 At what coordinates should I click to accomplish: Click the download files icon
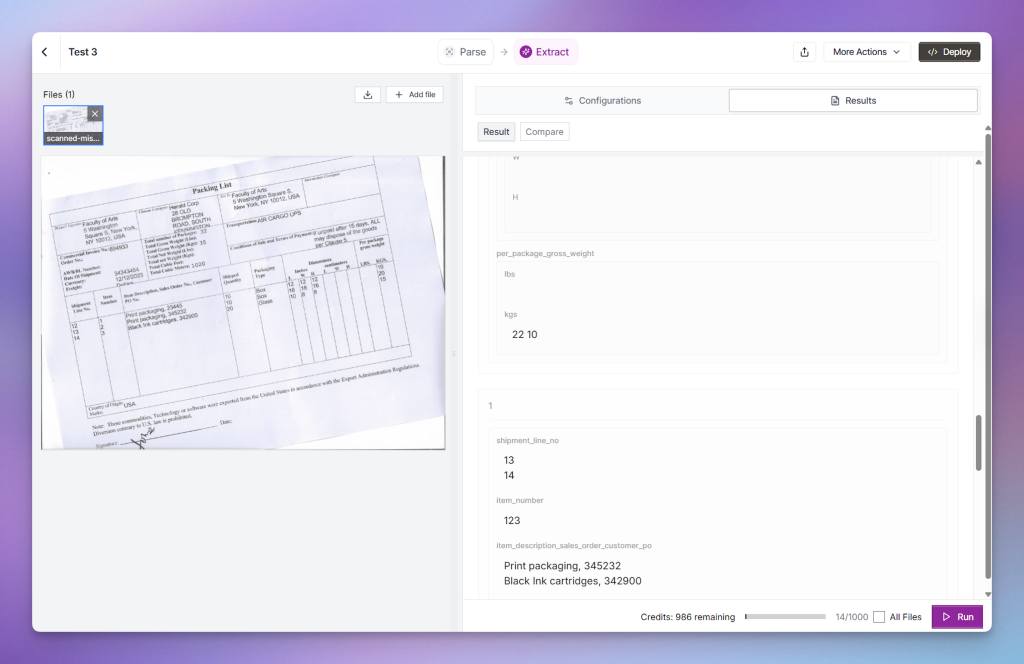point(367,95)
